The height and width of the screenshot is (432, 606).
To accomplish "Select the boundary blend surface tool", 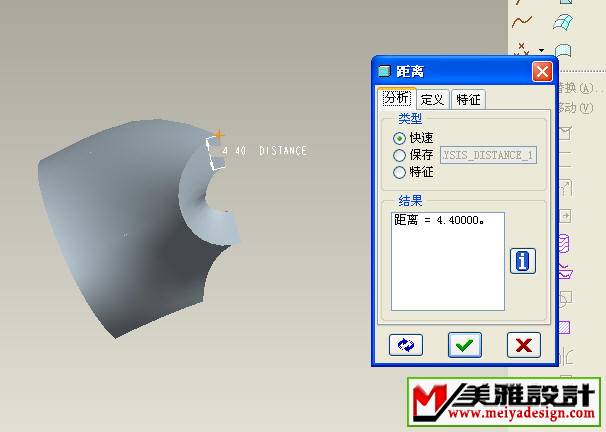I will [x=563, y=22].
